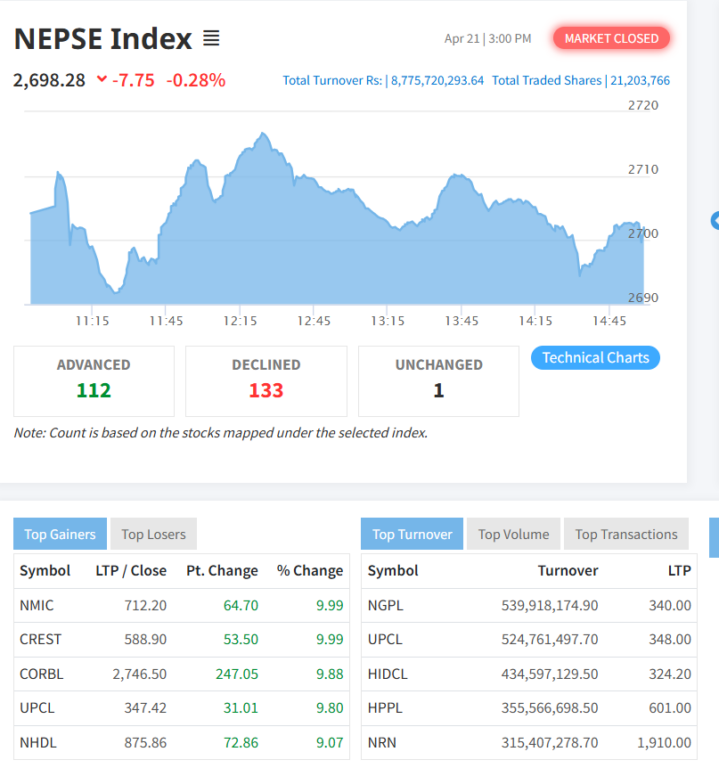
Task: Click the MARKET CLOSED badge
Action: pyautogui.click(x=611, y=39)
